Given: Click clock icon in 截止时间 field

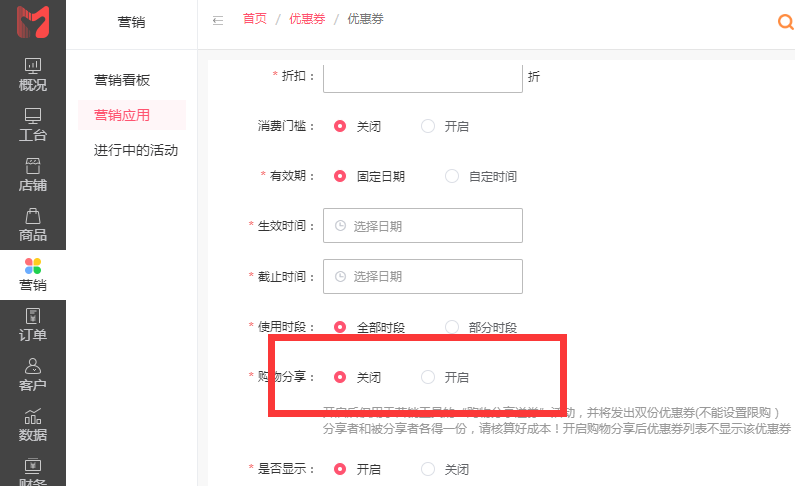Looking at the screenshot, I should tap(341, 276).
